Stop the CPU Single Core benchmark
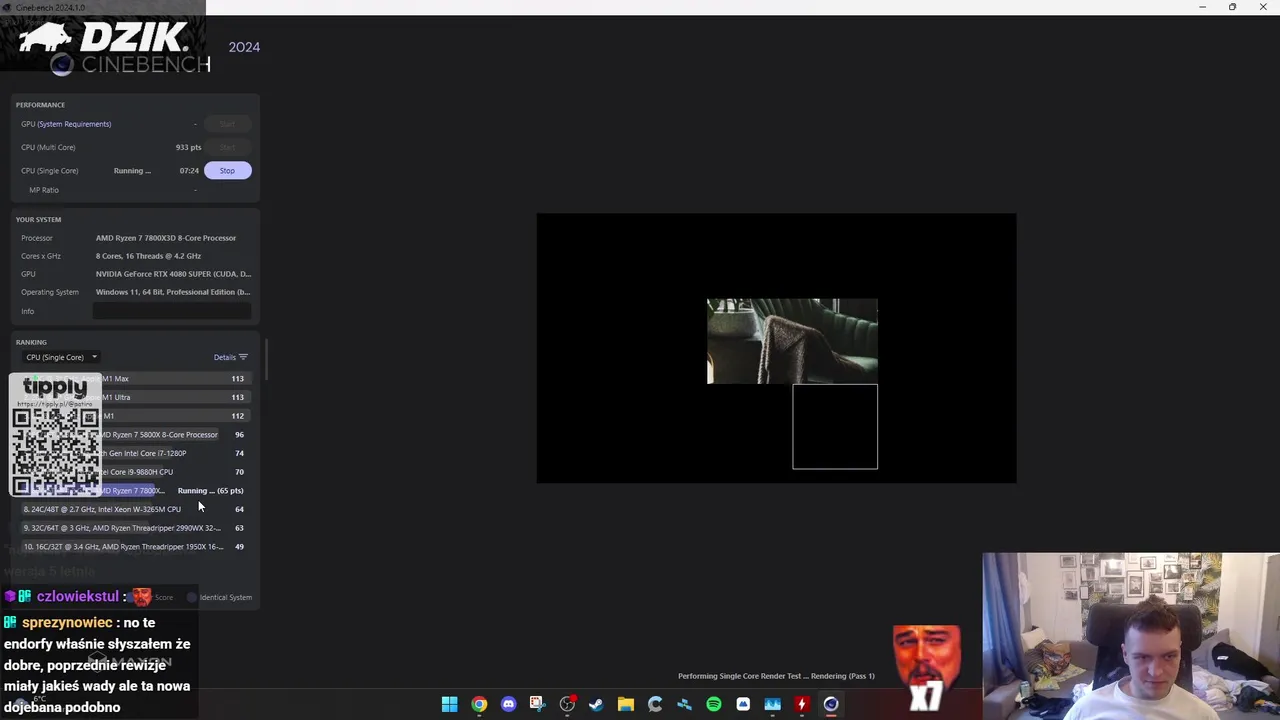 pyautogui.click(x=227, y=171)
